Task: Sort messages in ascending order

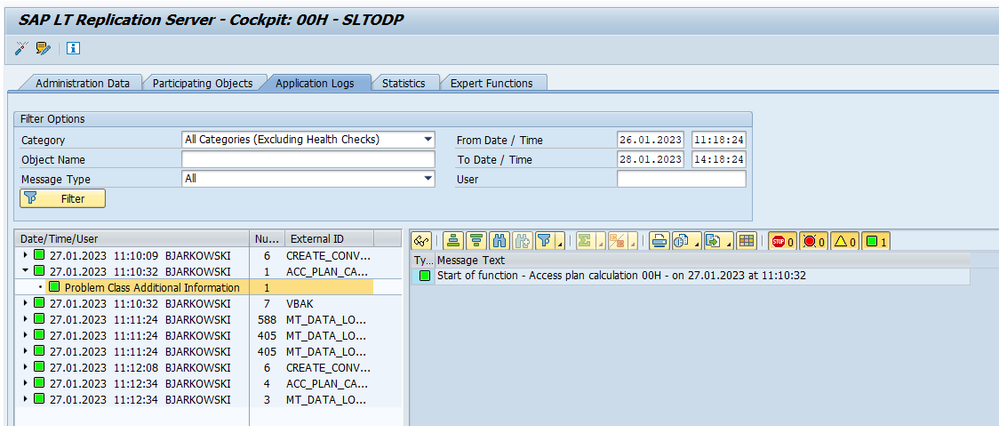Action: point(453,241)
